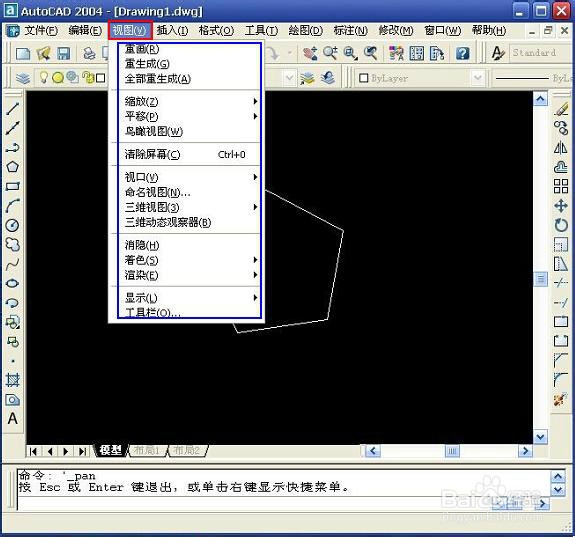
Task: Select the Polyline tool
Action: coord(12,147)
